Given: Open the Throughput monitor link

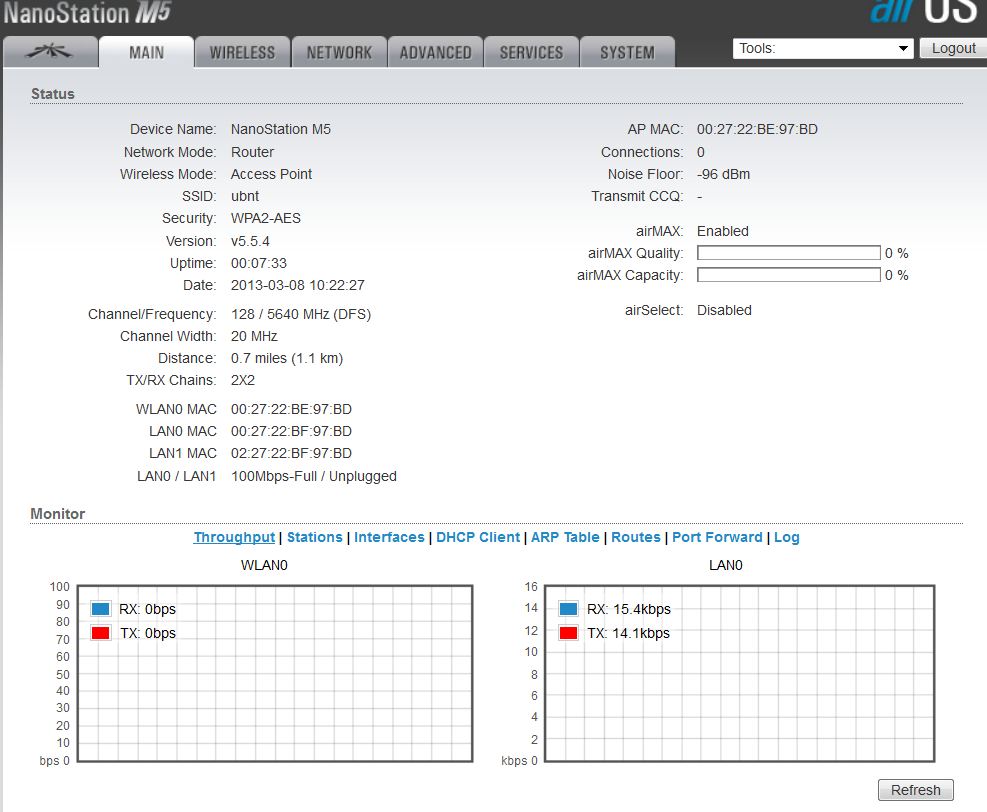Looking at the screenshot, I should (234, 537).
